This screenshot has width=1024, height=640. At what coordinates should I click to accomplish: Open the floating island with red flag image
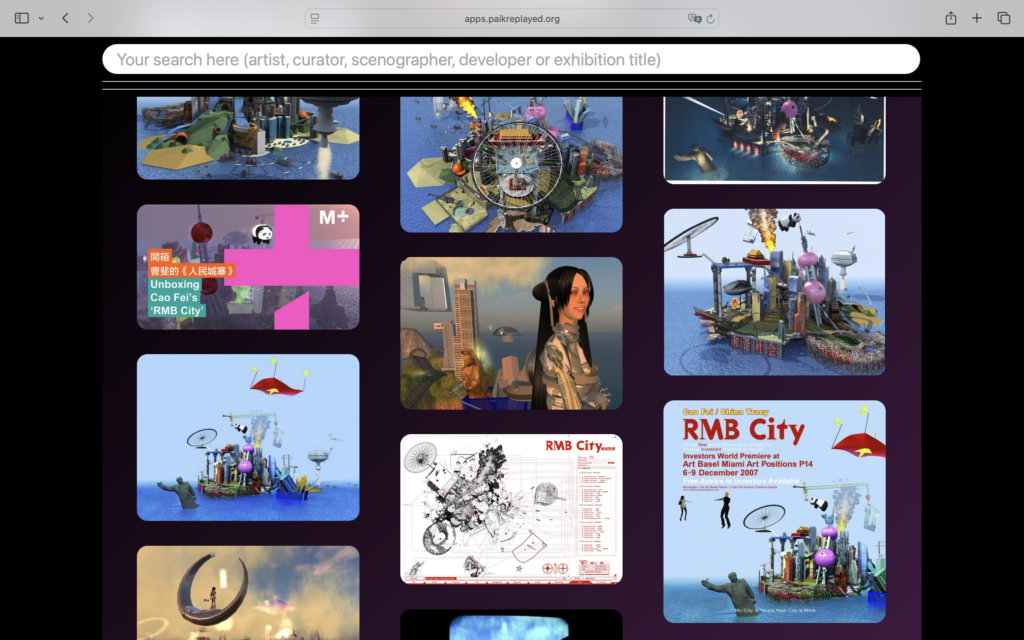tap(248, 437)
